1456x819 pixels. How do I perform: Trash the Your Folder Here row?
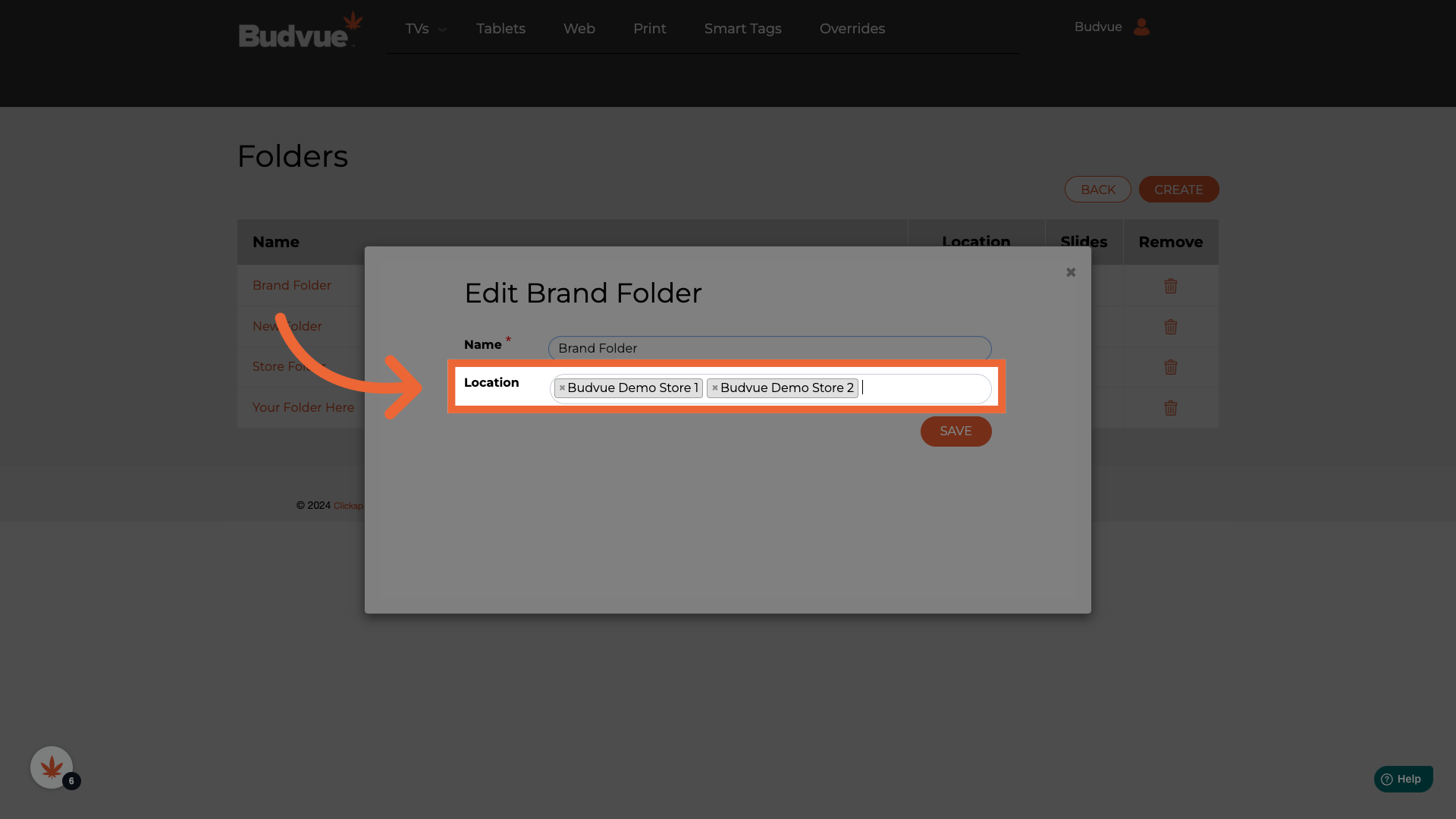click(1170, 408)
